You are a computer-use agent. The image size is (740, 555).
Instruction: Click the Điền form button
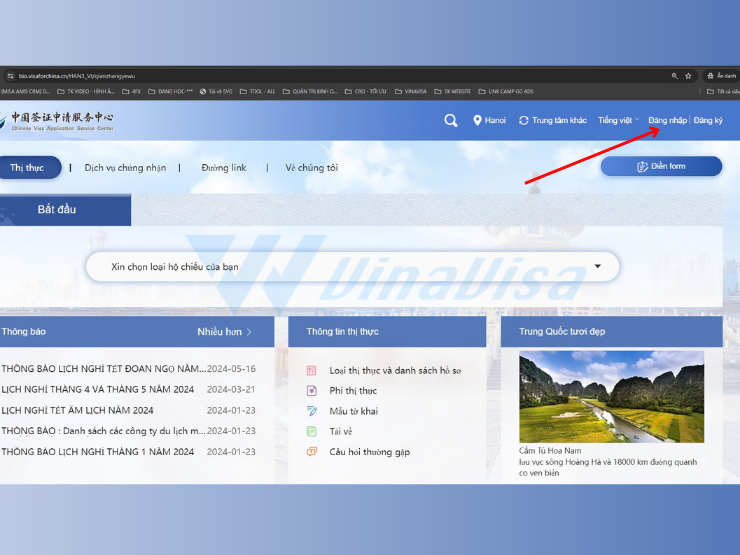coord(661,166)
